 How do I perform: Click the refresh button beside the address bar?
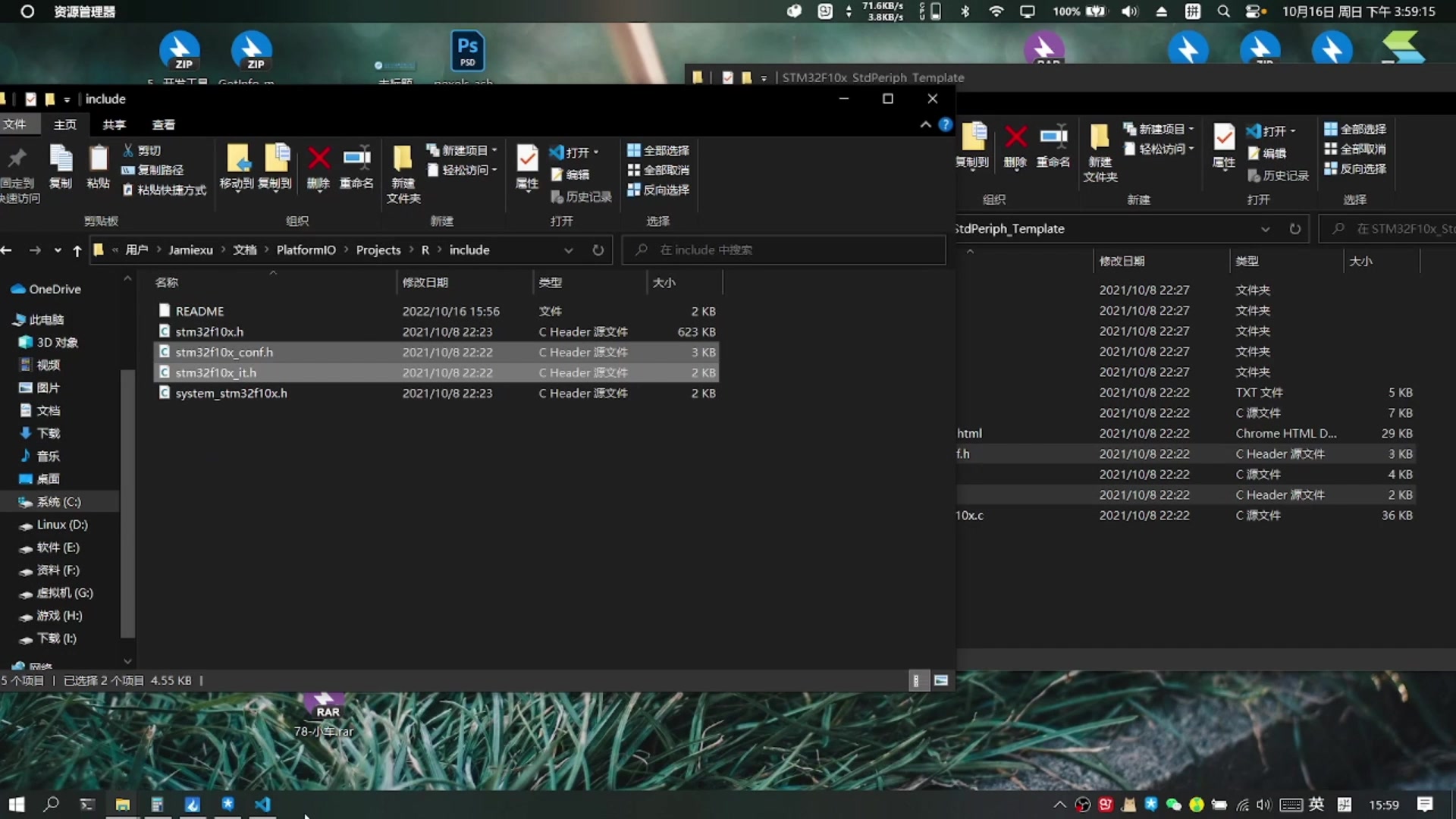pos(598,249)
